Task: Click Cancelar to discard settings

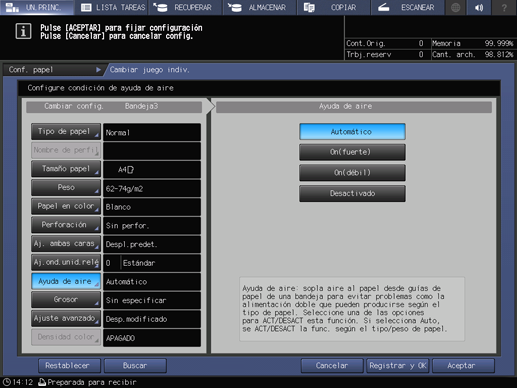Action: pos(332,366)
